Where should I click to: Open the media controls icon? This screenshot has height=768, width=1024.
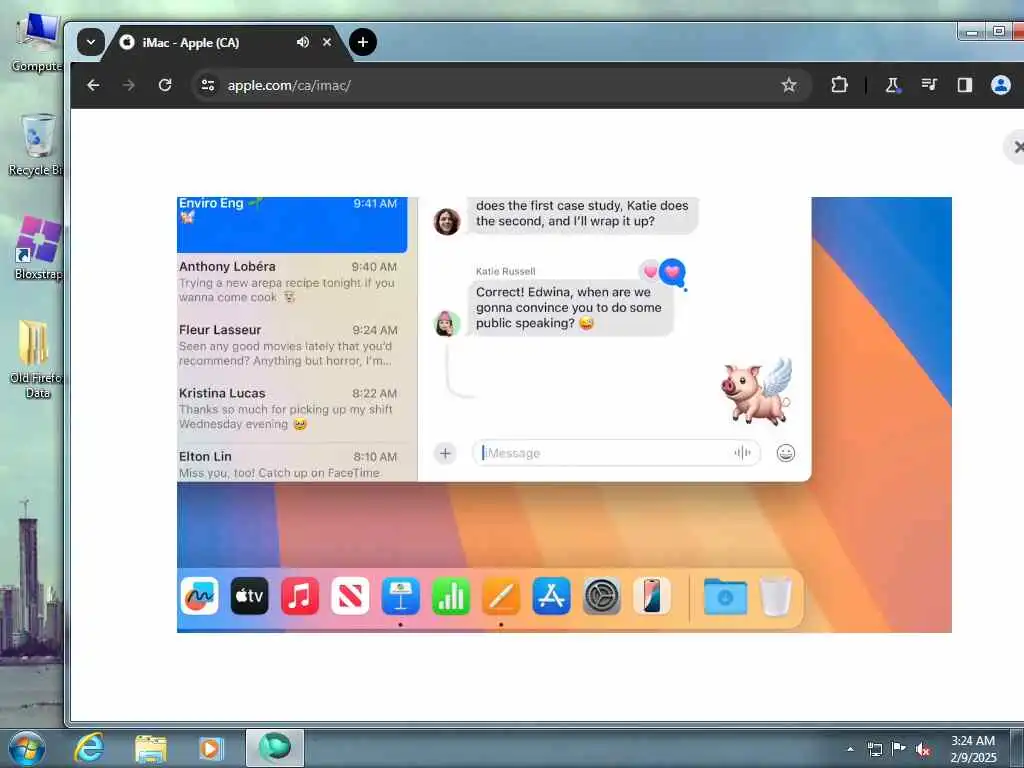[929, 85]
